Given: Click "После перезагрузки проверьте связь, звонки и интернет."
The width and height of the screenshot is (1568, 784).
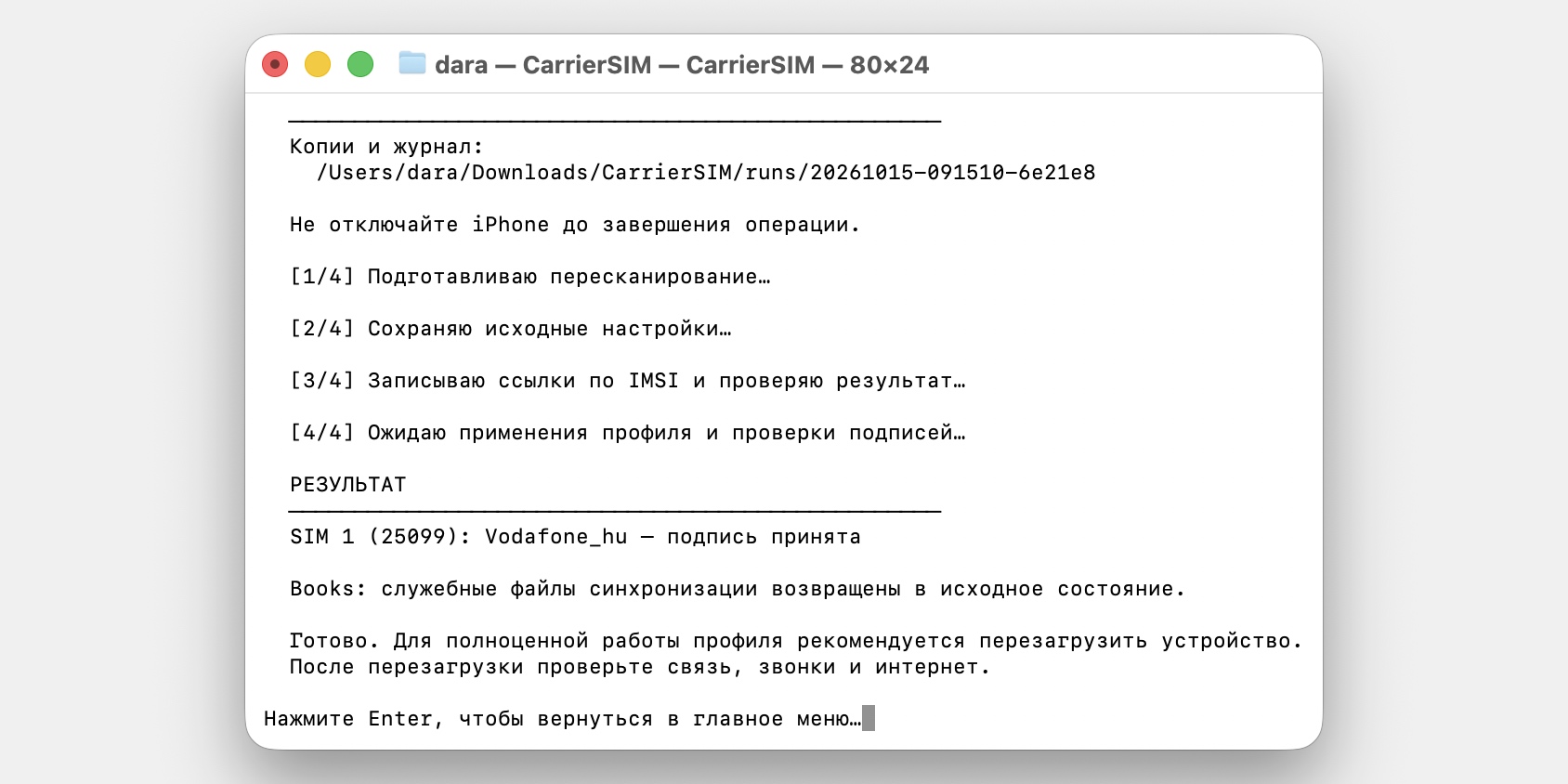Looking at the screenshot, I should click(x=640, y=667).
